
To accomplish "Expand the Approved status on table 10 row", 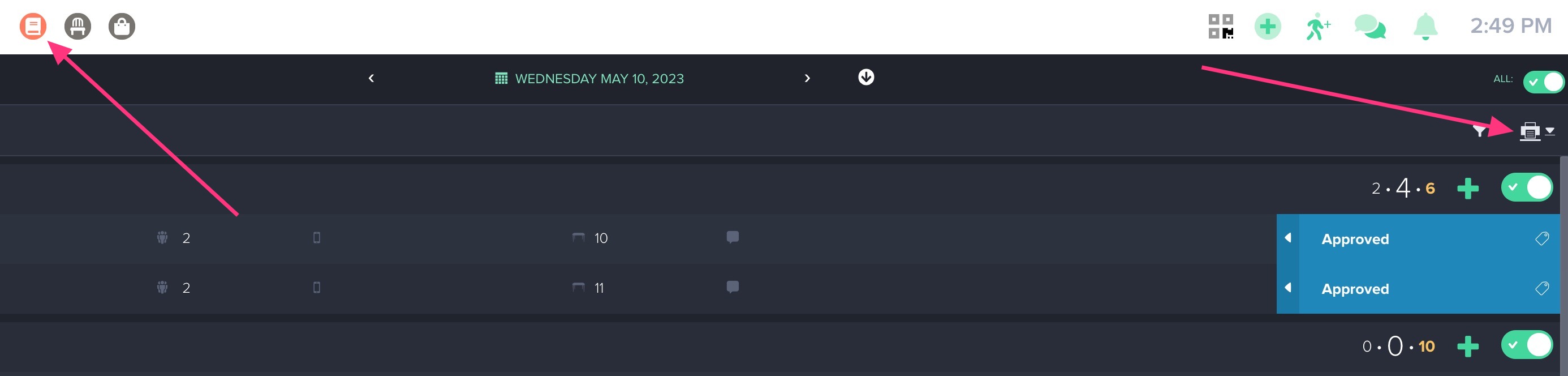I will point(1288,238).
